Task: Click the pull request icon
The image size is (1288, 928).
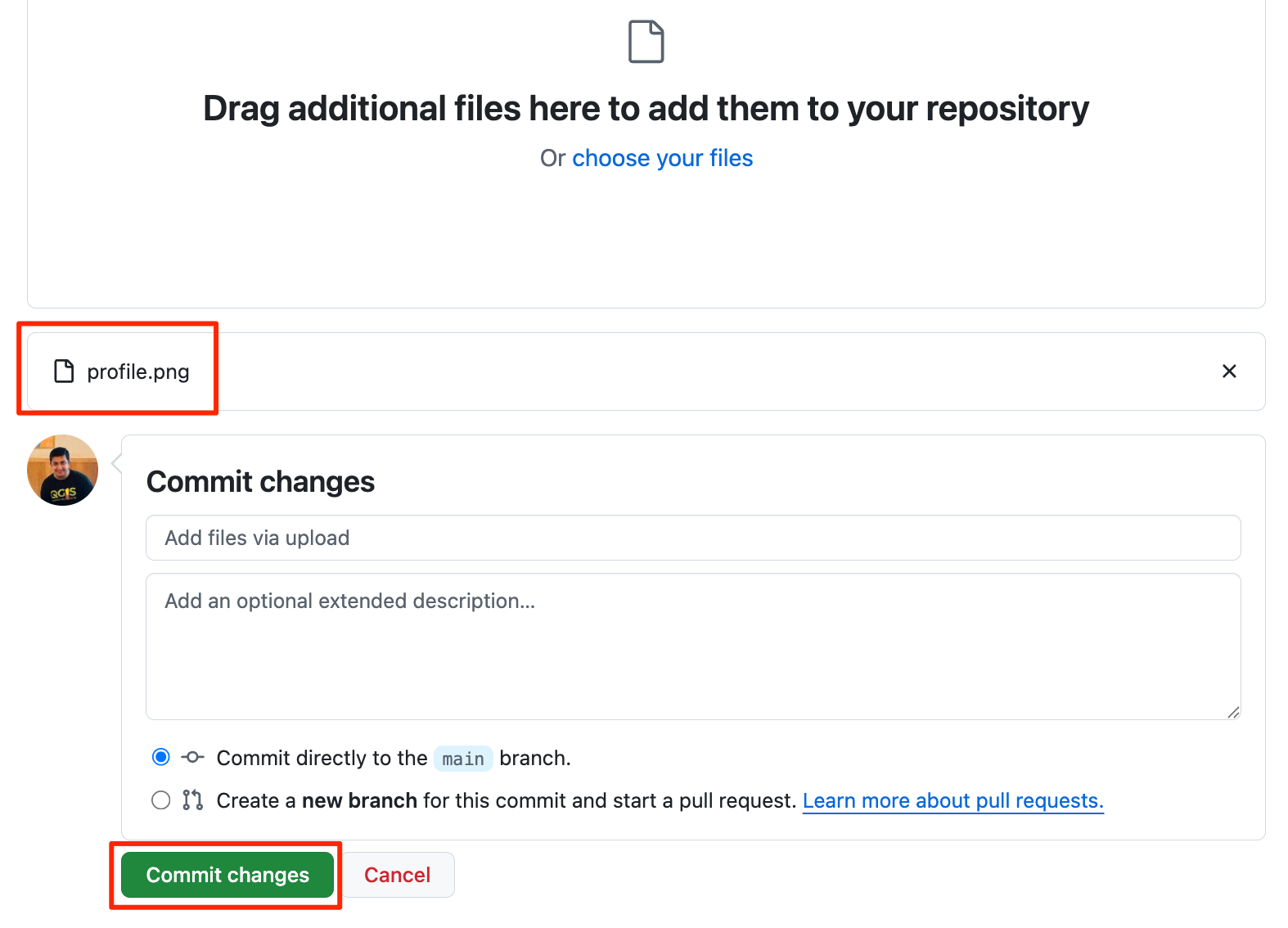Action: click(192, 800)
